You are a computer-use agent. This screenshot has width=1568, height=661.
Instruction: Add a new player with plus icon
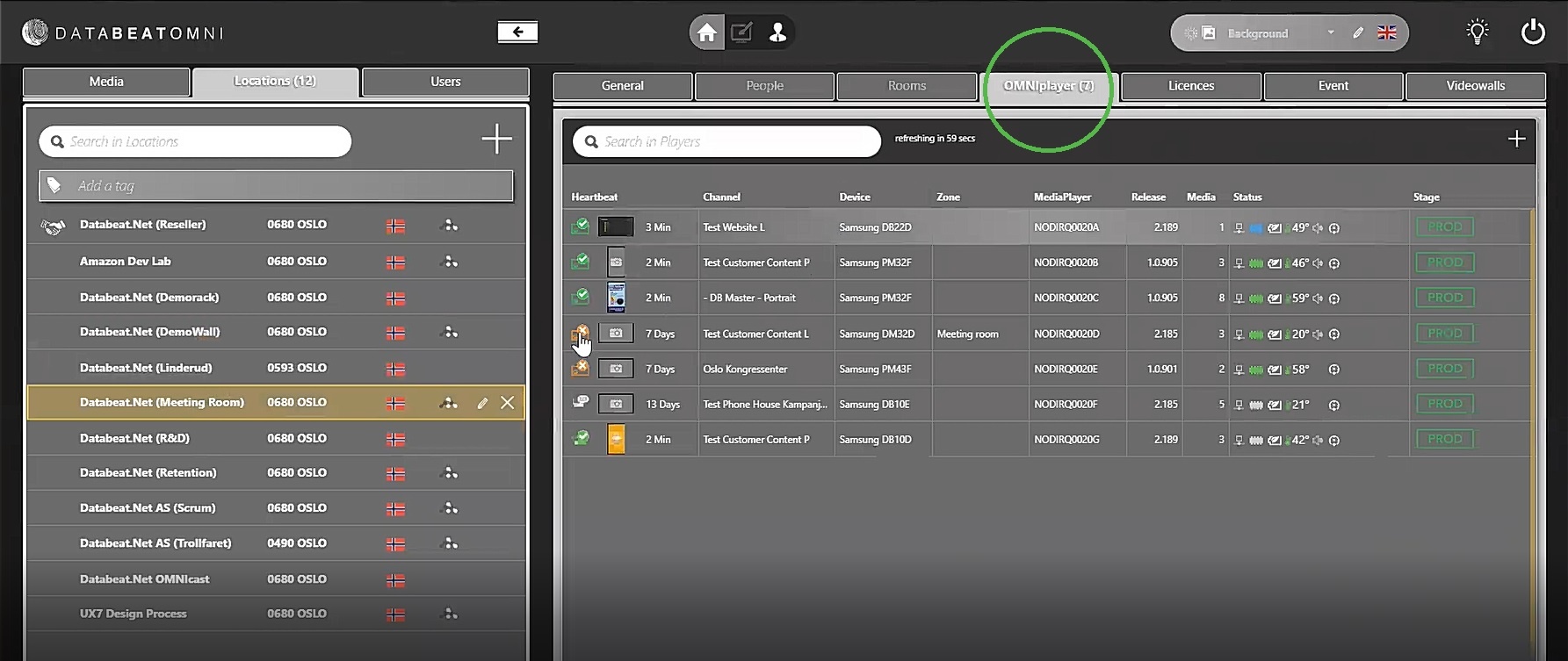[x=1516, y=139]
